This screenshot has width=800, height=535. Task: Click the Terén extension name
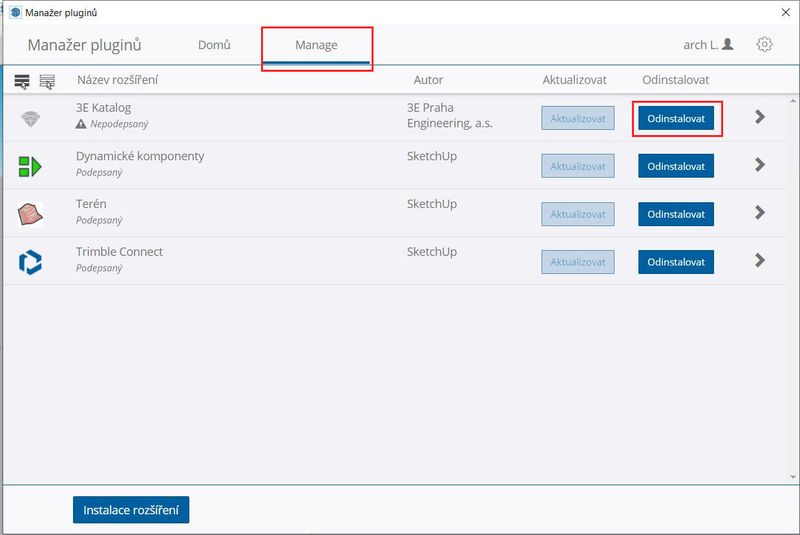[91, 204]
